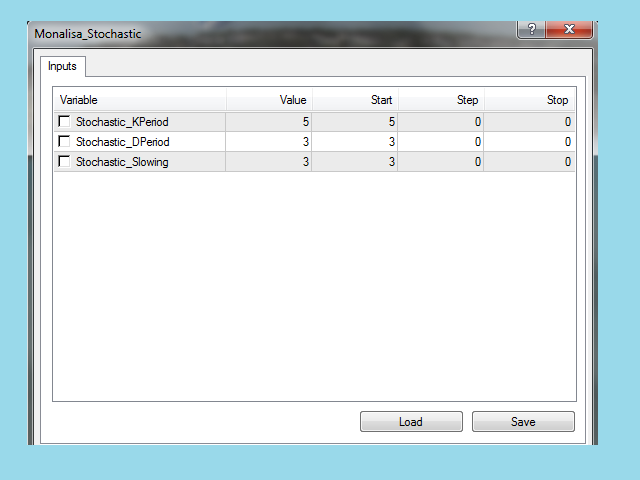The height and width of the screenshot is (480, 640).
Task: Edit the Start cell for Stochastic_DPeriod
Action: (x=355, y=142)
